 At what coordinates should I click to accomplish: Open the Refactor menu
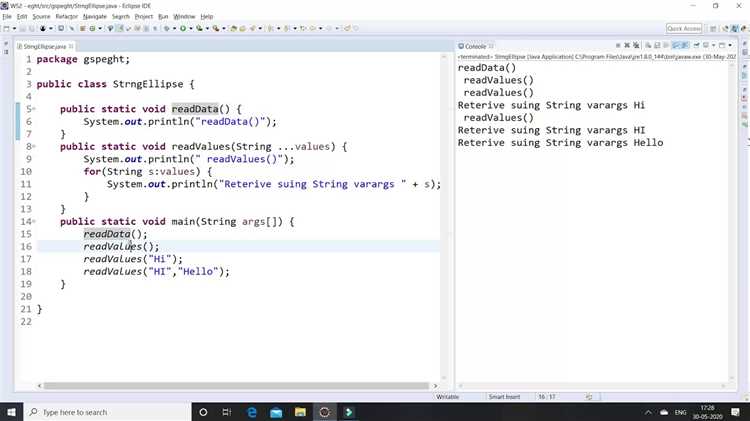coord(66,16)
